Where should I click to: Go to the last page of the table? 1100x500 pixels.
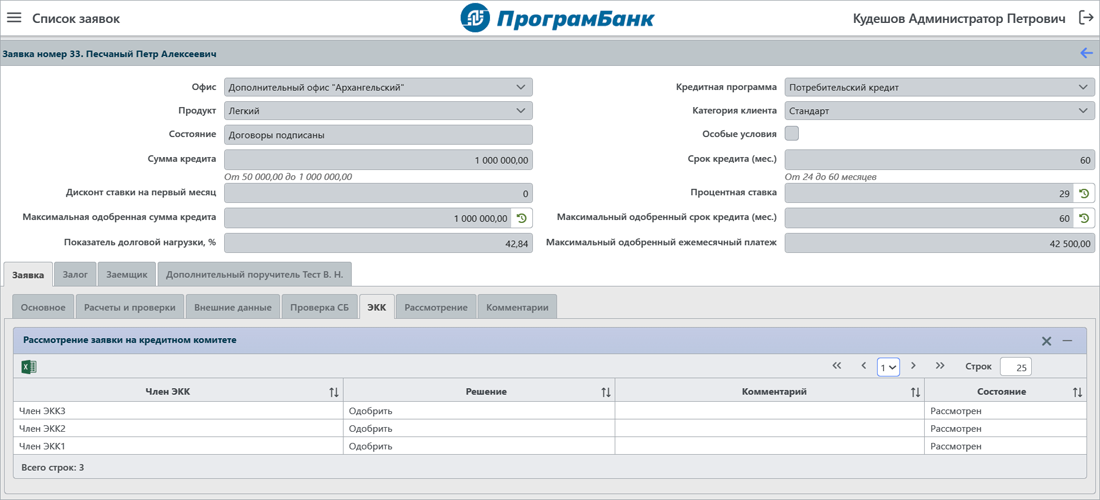(x=940, y=366)
